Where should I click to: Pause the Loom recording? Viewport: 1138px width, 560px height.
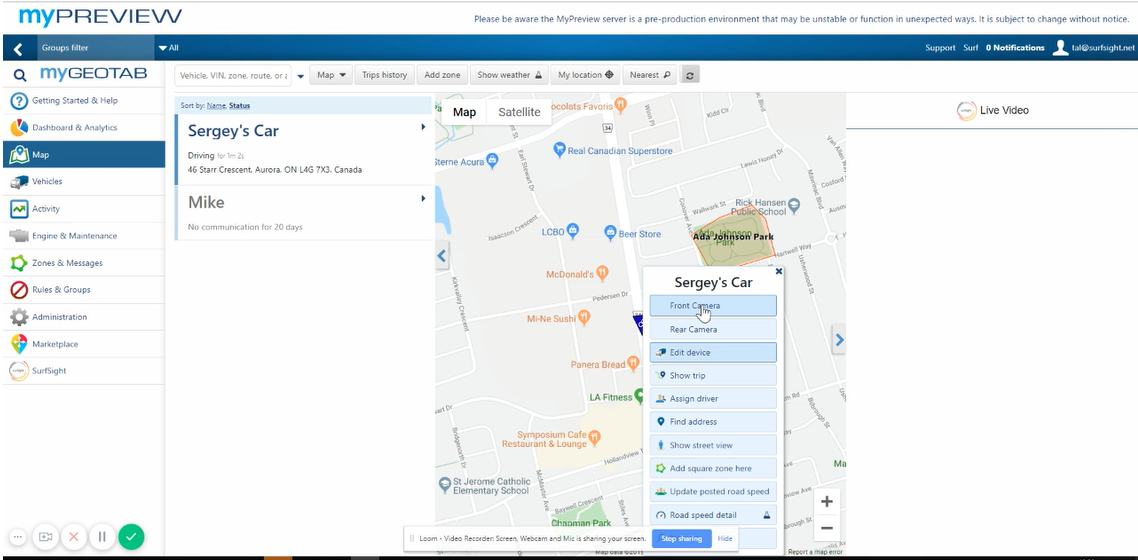tap(101, 537)
